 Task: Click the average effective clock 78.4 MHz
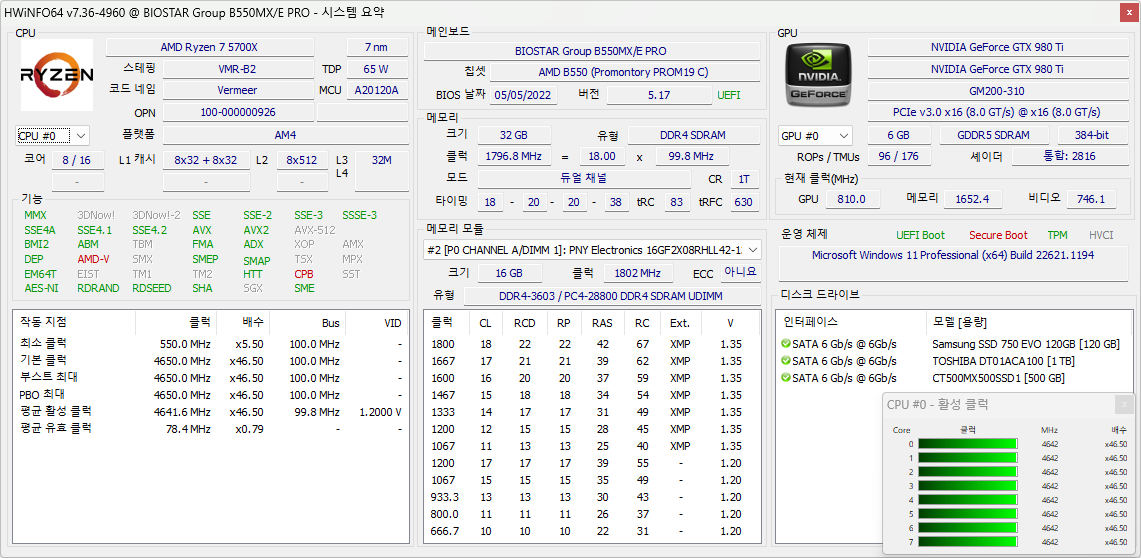(188, 429)
